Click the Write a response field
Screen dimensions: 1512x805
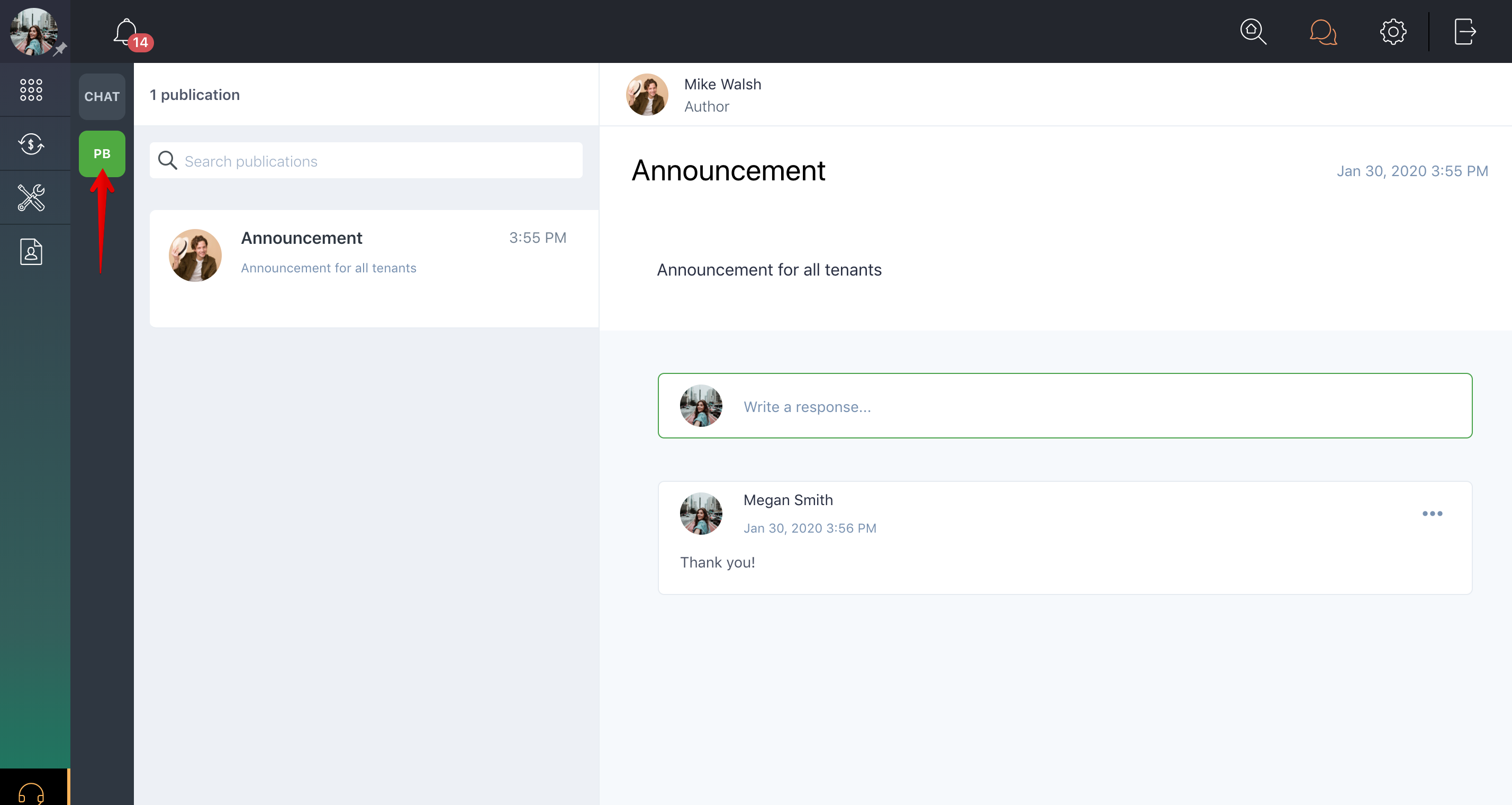(x=1065, y=406)
